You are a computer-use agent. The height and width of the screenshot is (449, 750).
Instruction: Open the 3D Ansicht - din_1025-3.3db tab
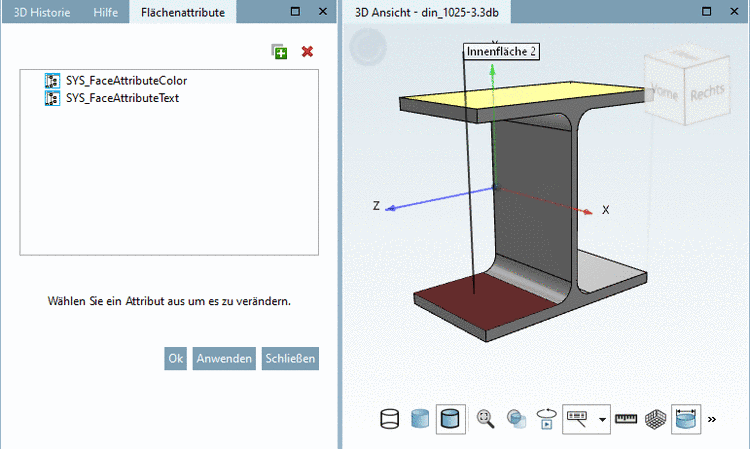427,12
